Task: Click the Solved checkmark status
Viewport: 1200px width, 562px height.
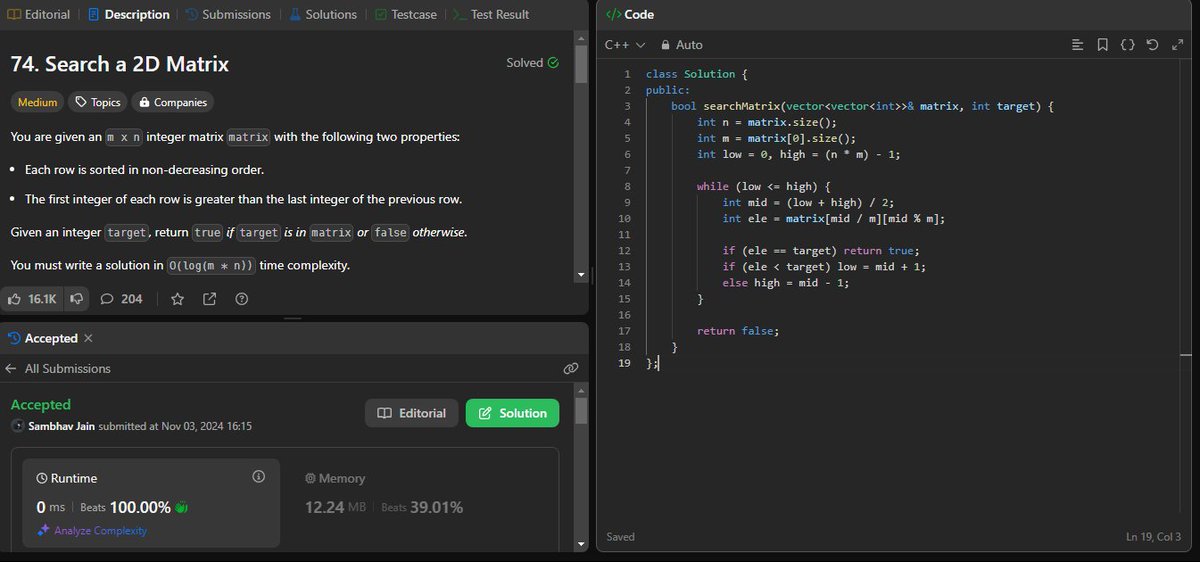Action: (x=532, y=62)
